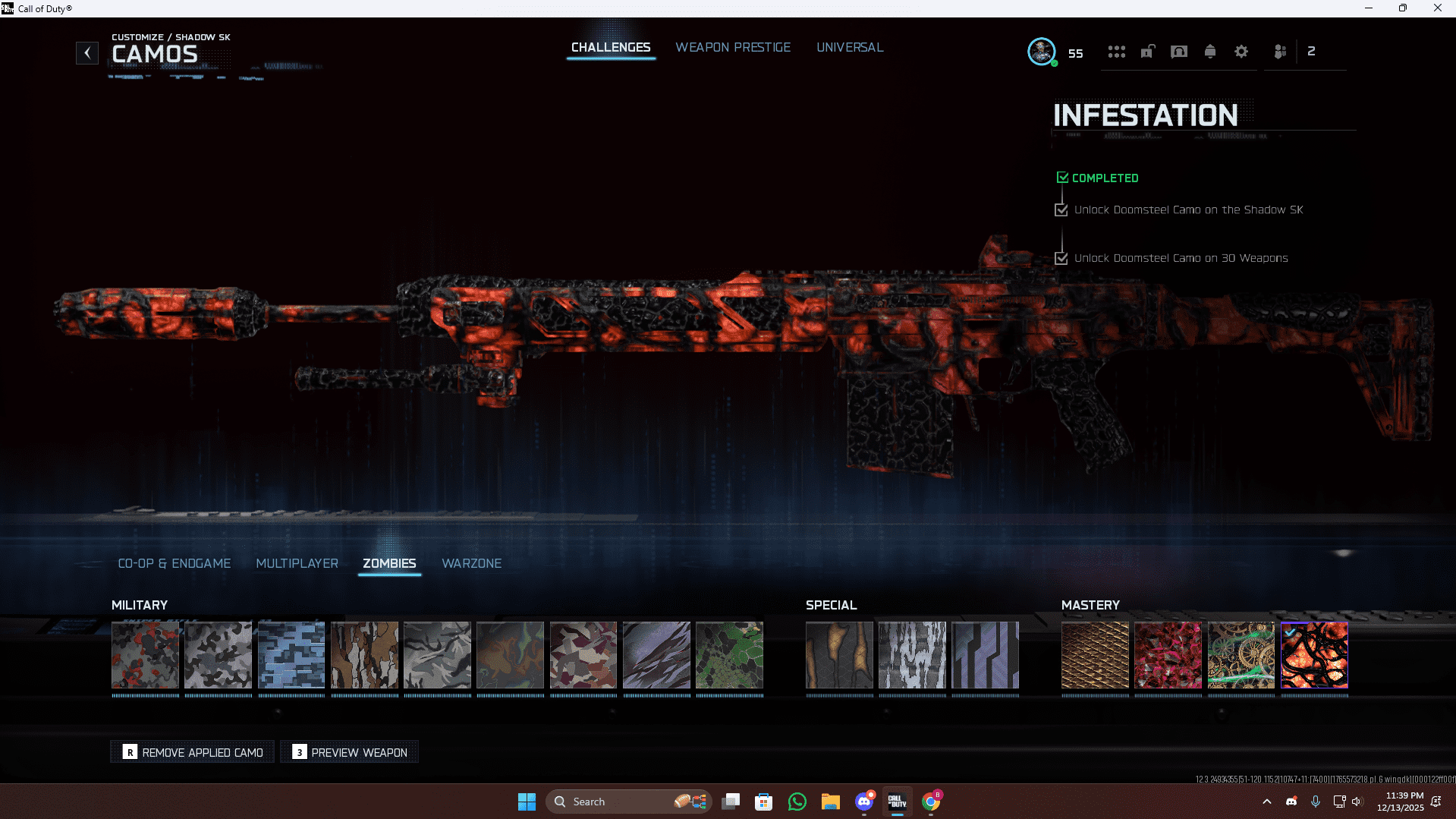The height and width of the screenshot is (819, 1456).
Task: Switch to the Weapon Prestige tab
Action: point(732,47)
